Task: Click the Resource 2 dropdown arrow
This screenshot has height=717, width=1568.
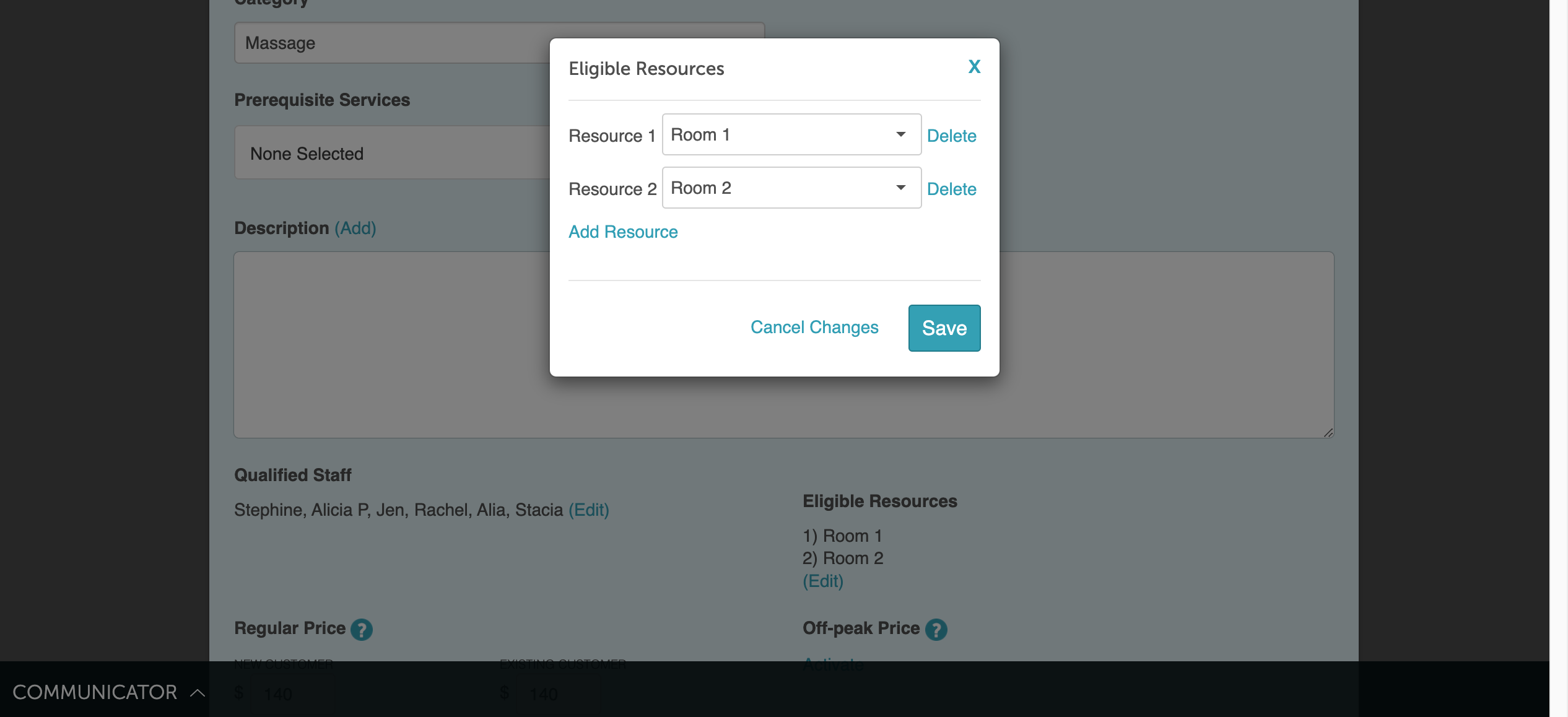Action: pos(901,188)
